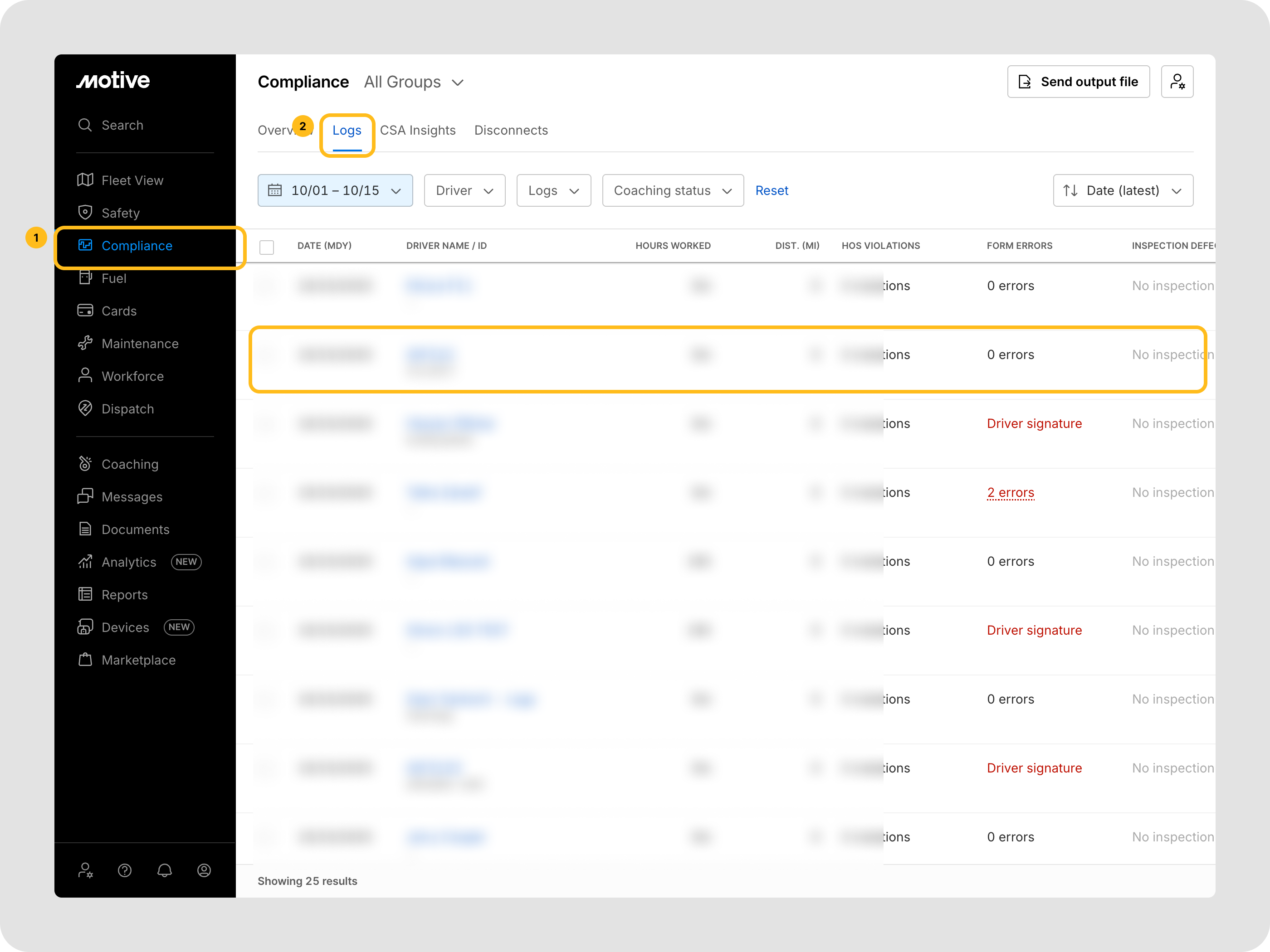Viewport: 1270px width, 952px height.
Task: Open the Date (latest) sort dropdown
Action: coord(1123,190)
